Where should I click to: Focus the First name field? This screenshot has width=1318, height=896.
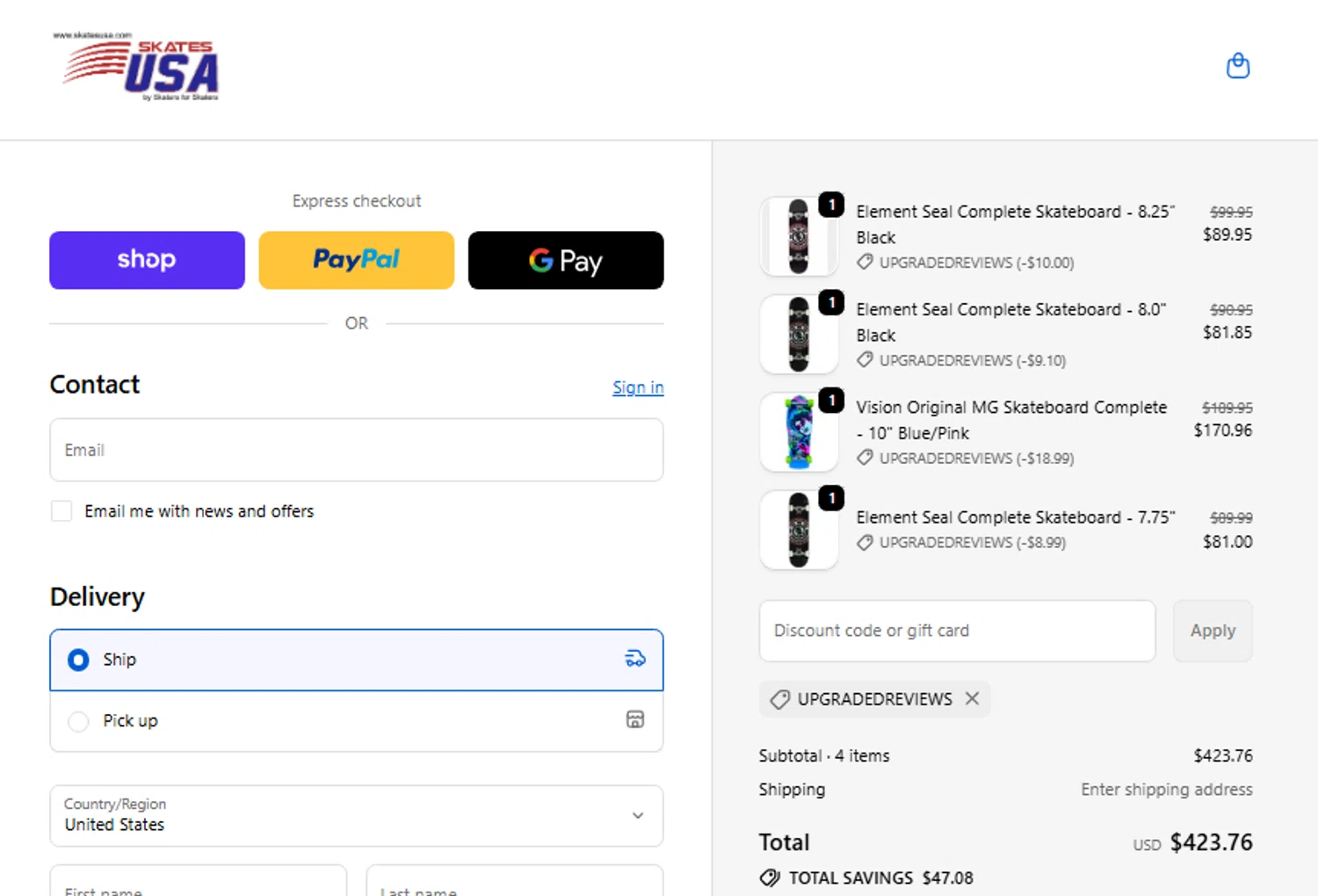point(199,881)
